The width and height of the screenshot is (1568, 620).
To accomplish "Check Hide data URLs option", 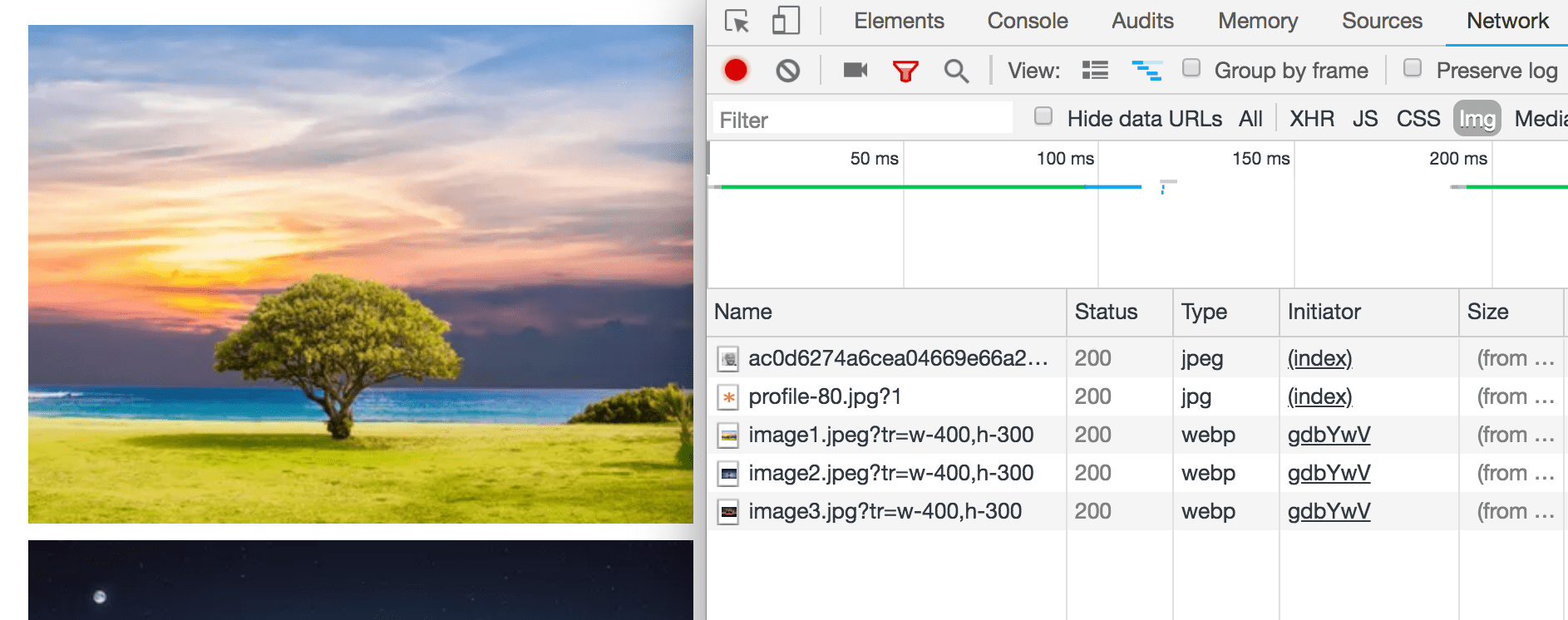I will 1043,116.
